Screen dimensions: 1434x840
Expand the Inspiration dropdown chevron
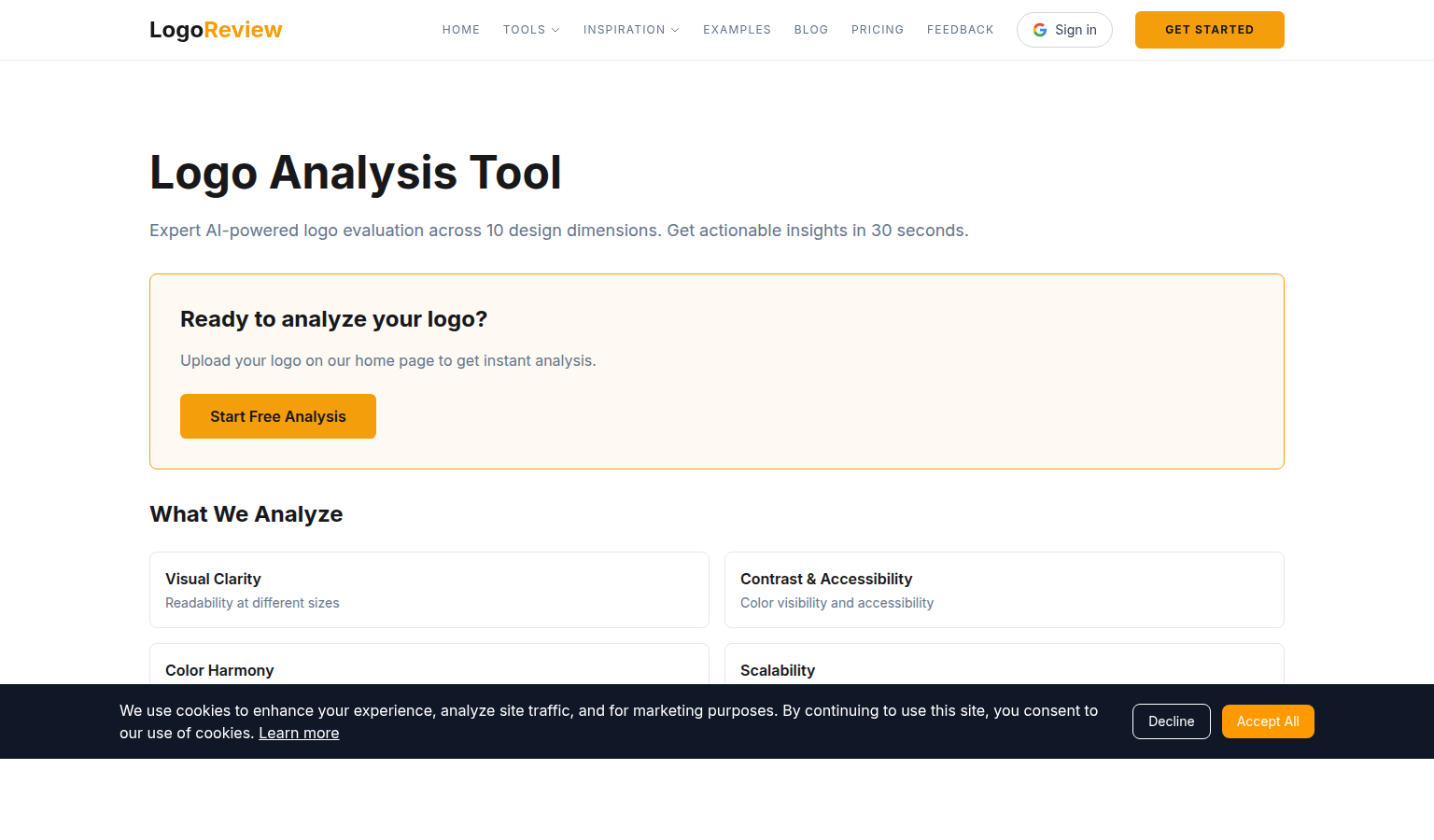pos(675,30)
